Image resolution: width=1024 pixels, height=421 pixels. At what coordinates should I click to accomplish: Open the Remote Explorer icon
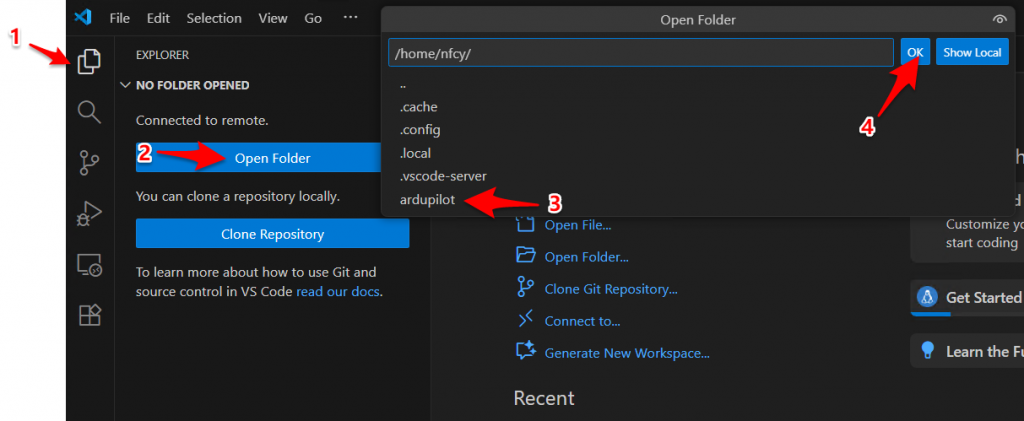pyautogui.click(x=90, y=265)
